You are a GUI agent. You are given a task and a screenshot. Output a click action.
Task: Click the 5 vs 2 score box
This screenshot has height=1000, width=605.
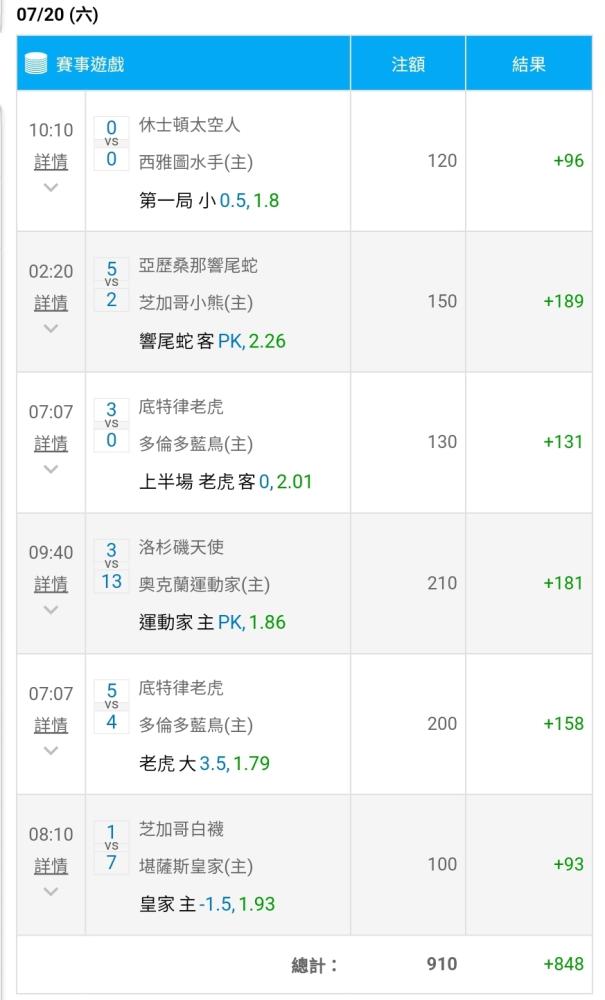pos(112,284)
